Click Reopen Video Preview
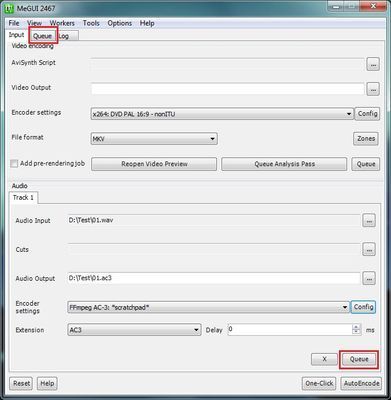The width and height of the screenshot is (391, 400). pos(154,164)
